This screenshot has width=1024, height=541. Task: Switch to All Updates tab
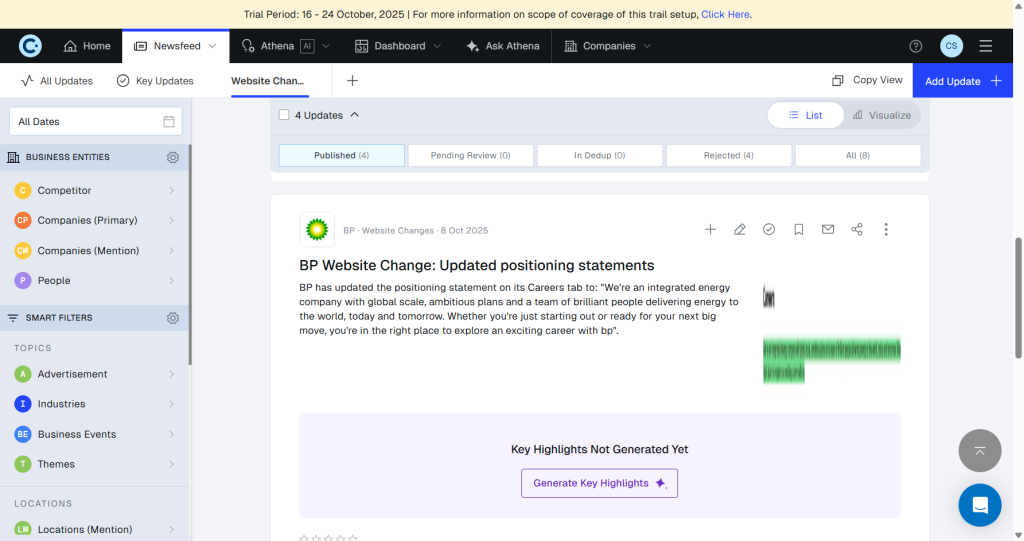pos(57,81)
